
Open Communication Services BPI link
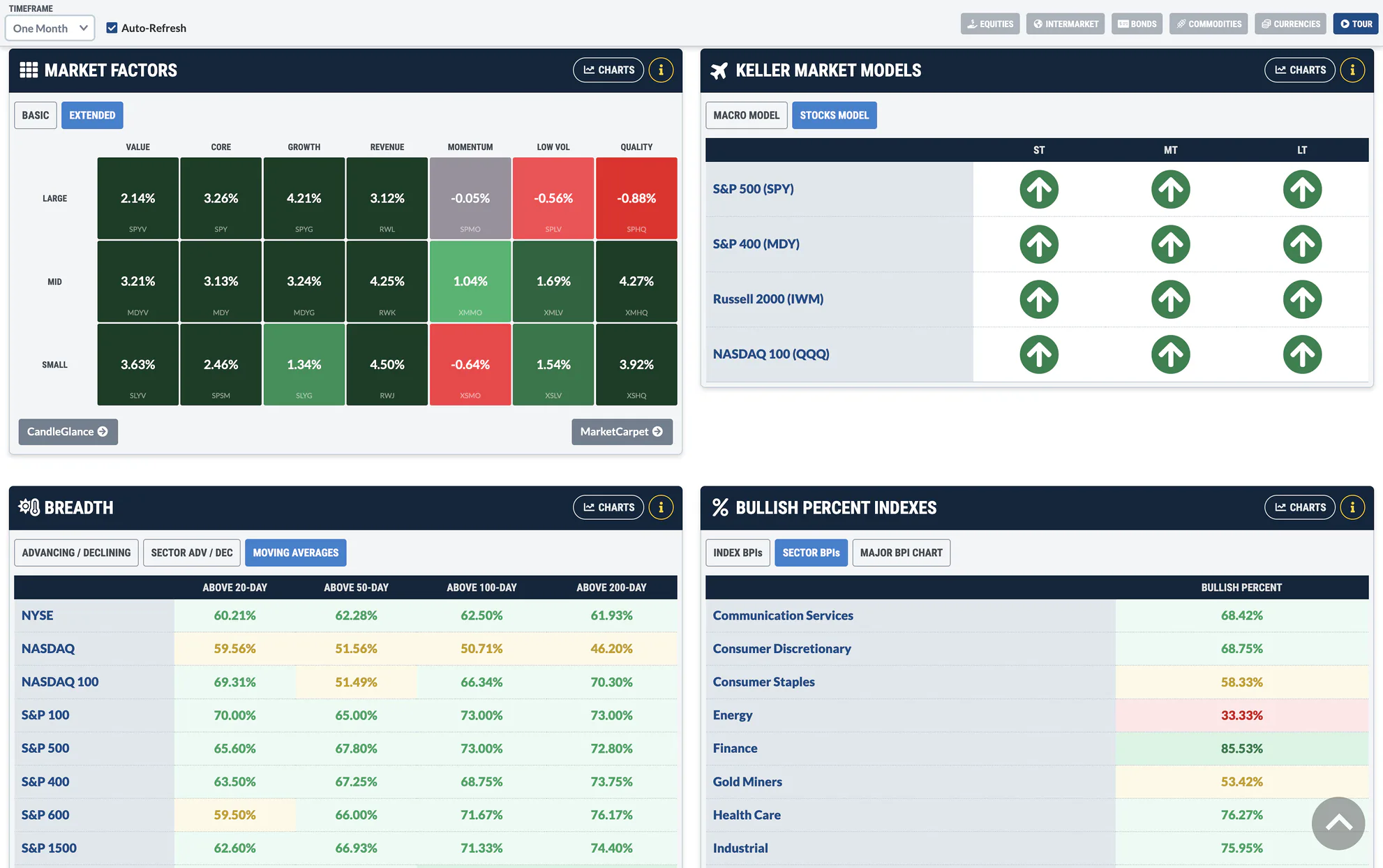coord(783,615)
